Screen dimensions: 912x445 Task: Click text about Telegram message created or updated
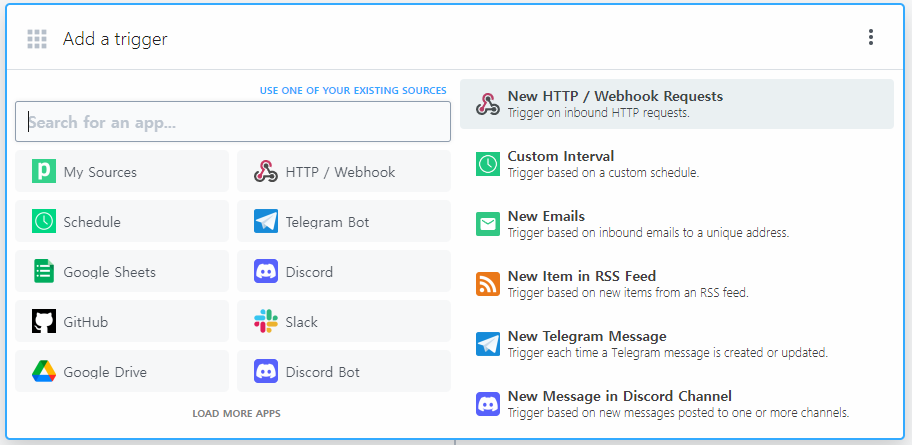point(668,353)
